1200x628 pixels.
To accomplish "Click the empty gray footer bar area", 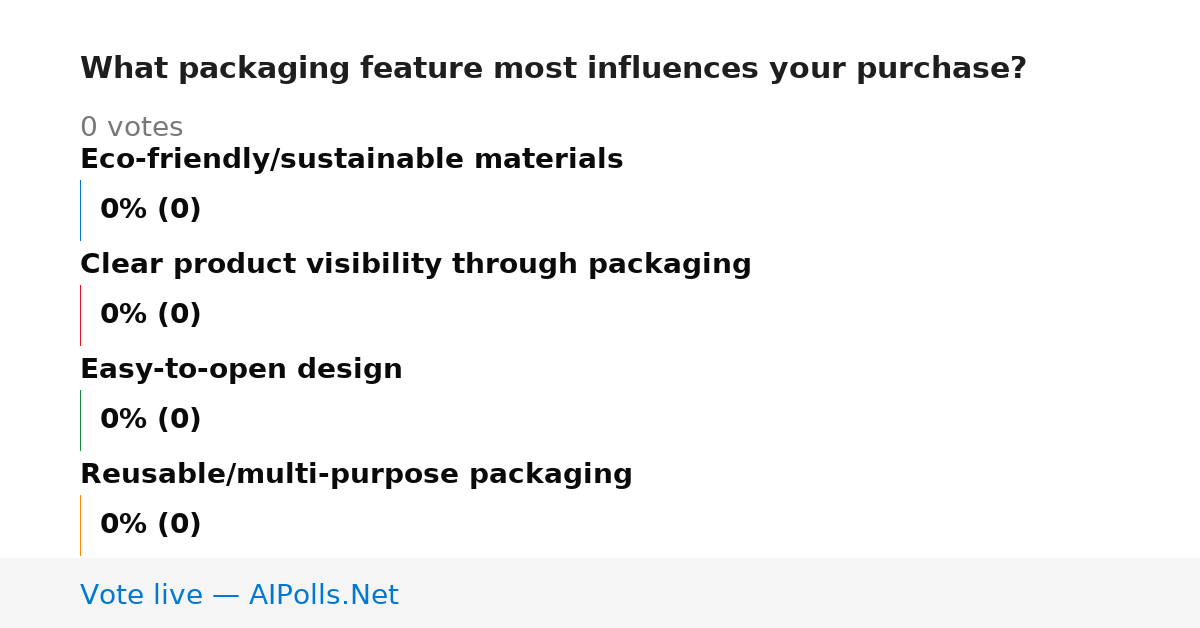I will [800, 593].
